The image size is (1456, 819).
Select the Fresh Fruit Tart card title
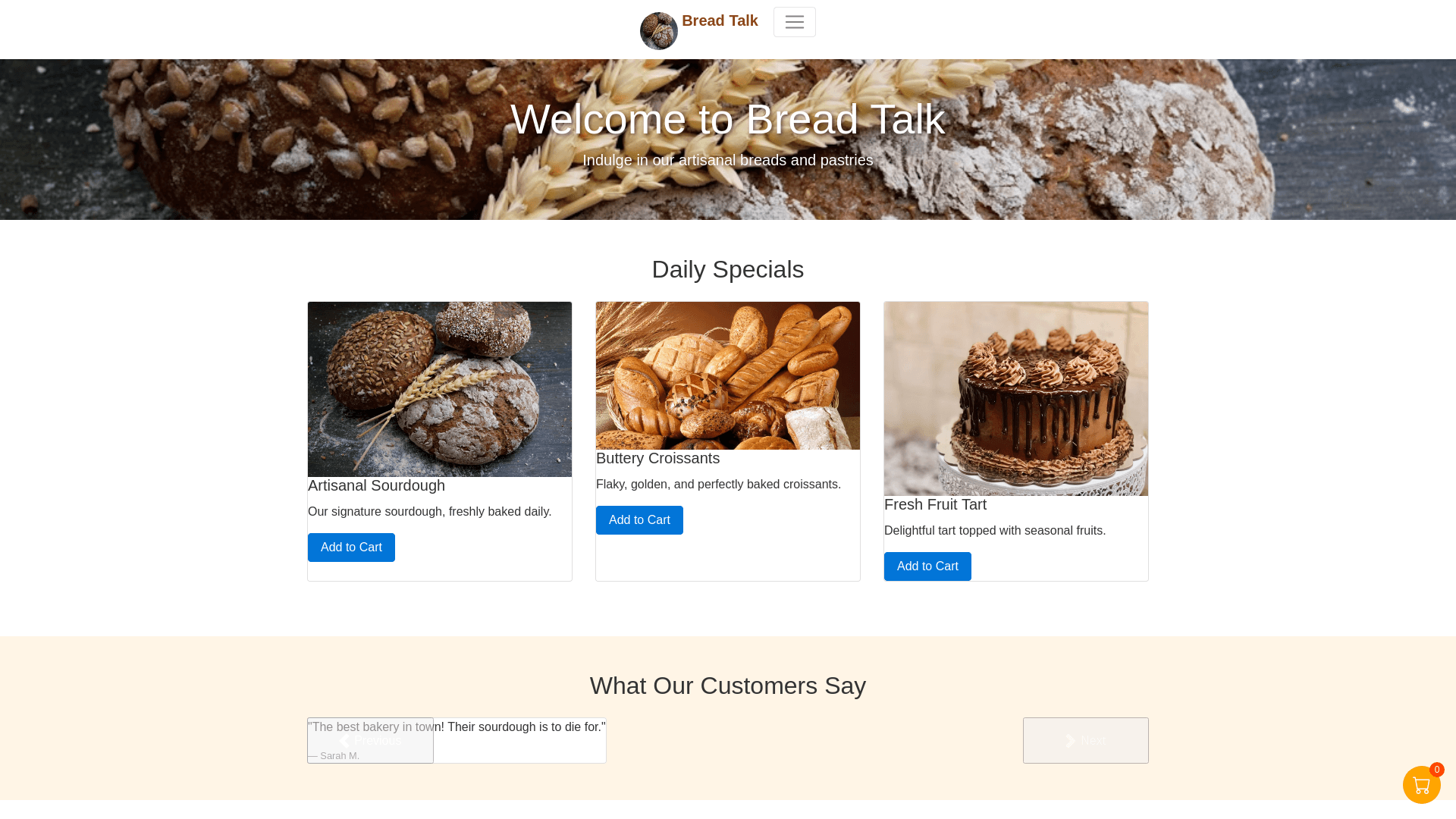click(x=935, y=504)
